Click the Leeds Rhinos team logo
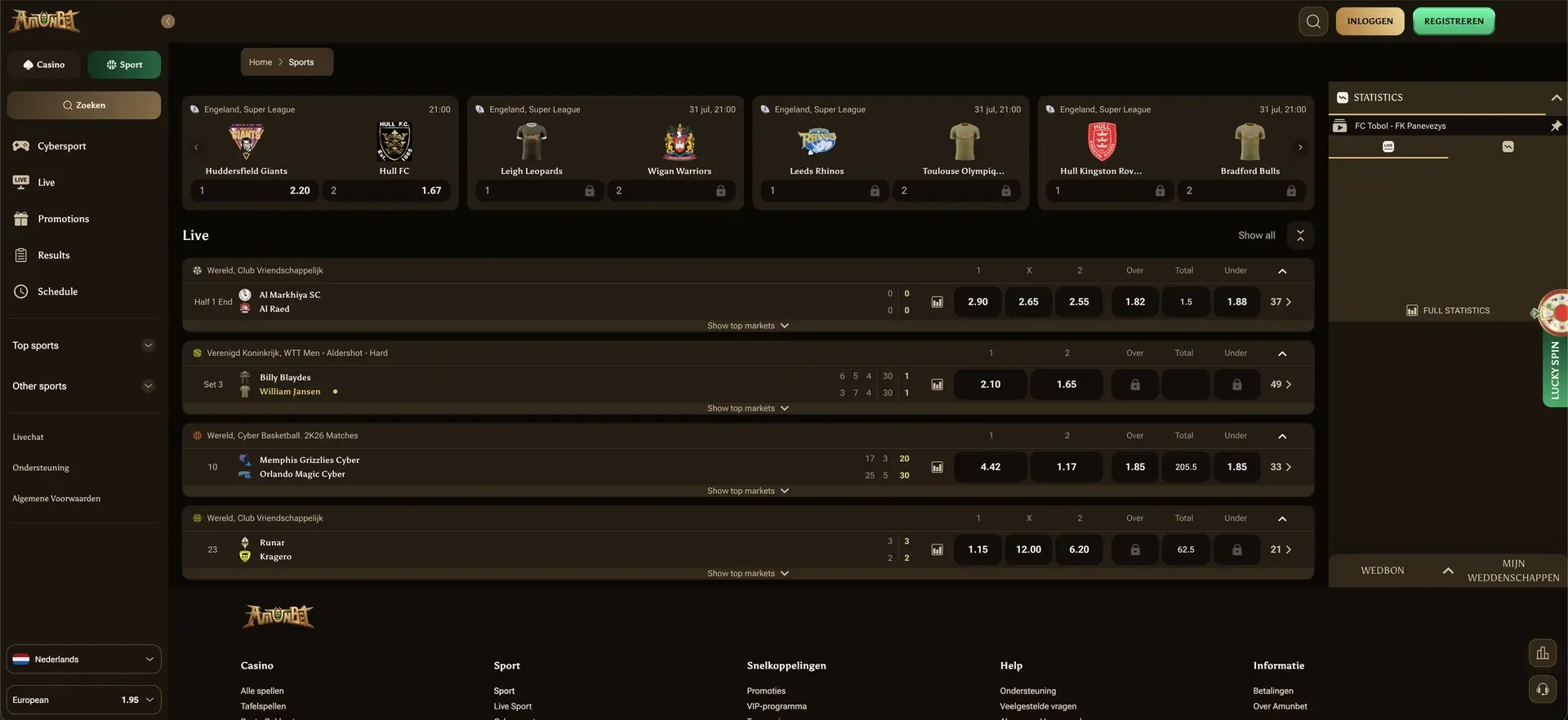Viewport: 1568px width, 720px height. tap(817, 141)
